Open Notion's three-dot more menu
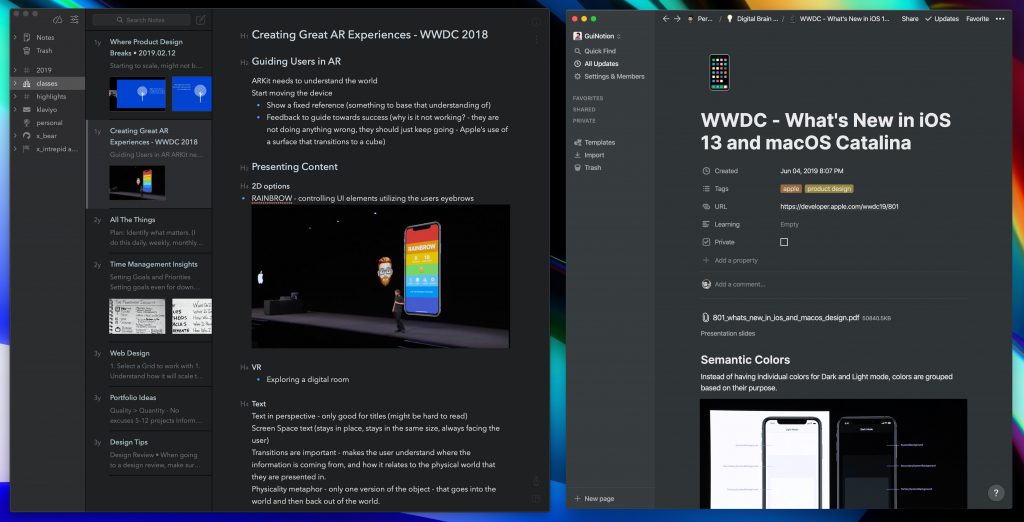Image resolution: width=1024 pixels, height=522 pixels. 1000,19
